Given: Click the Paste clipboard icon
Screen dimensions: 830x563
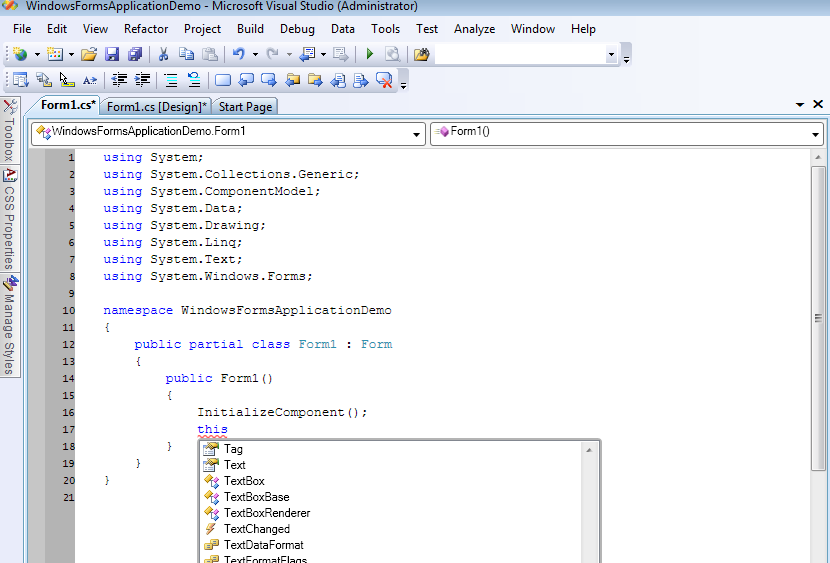Looking at the screenshot, I should [210, 54].
